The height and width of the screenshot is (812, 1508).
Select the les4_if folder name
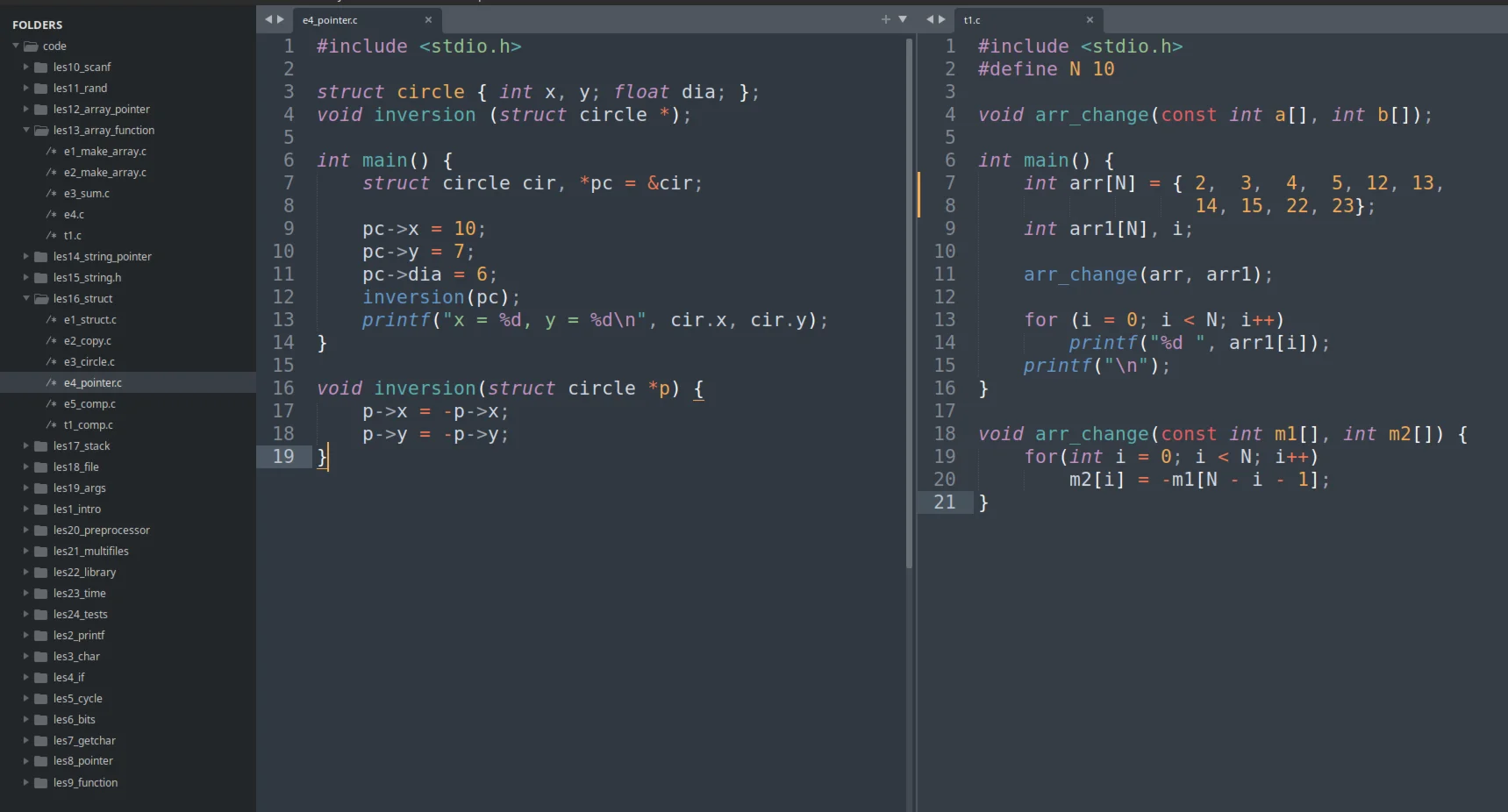pos(69,678)
